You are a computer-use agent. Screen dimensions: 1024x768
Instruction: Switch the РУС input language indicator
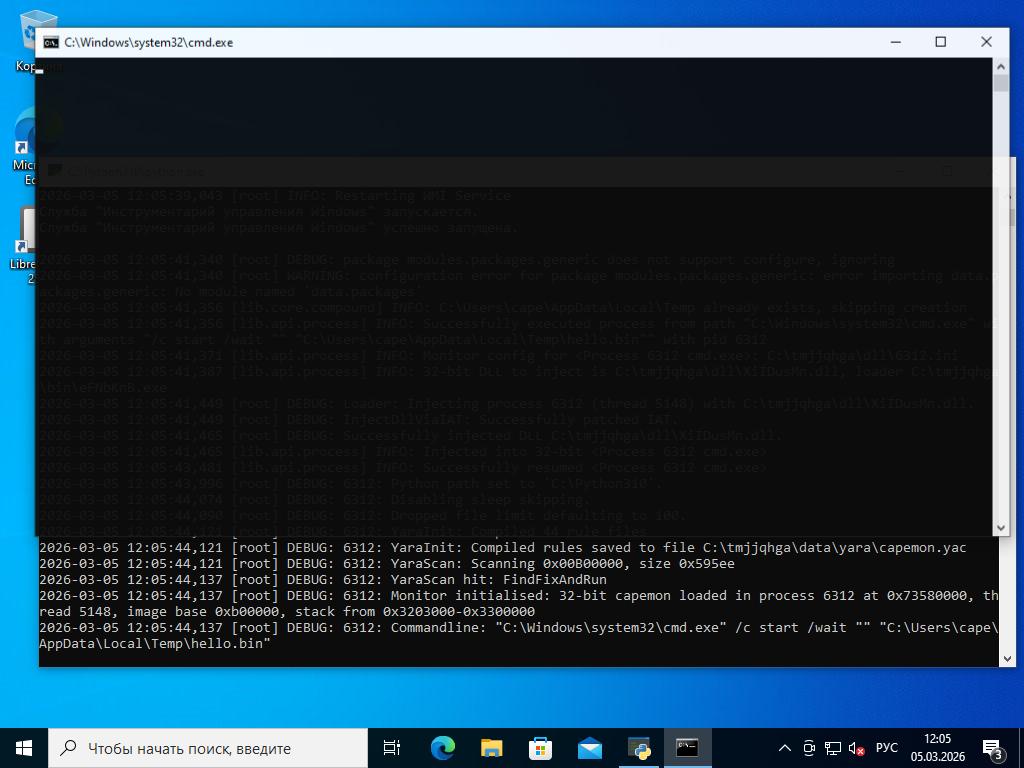coord(886,748)
